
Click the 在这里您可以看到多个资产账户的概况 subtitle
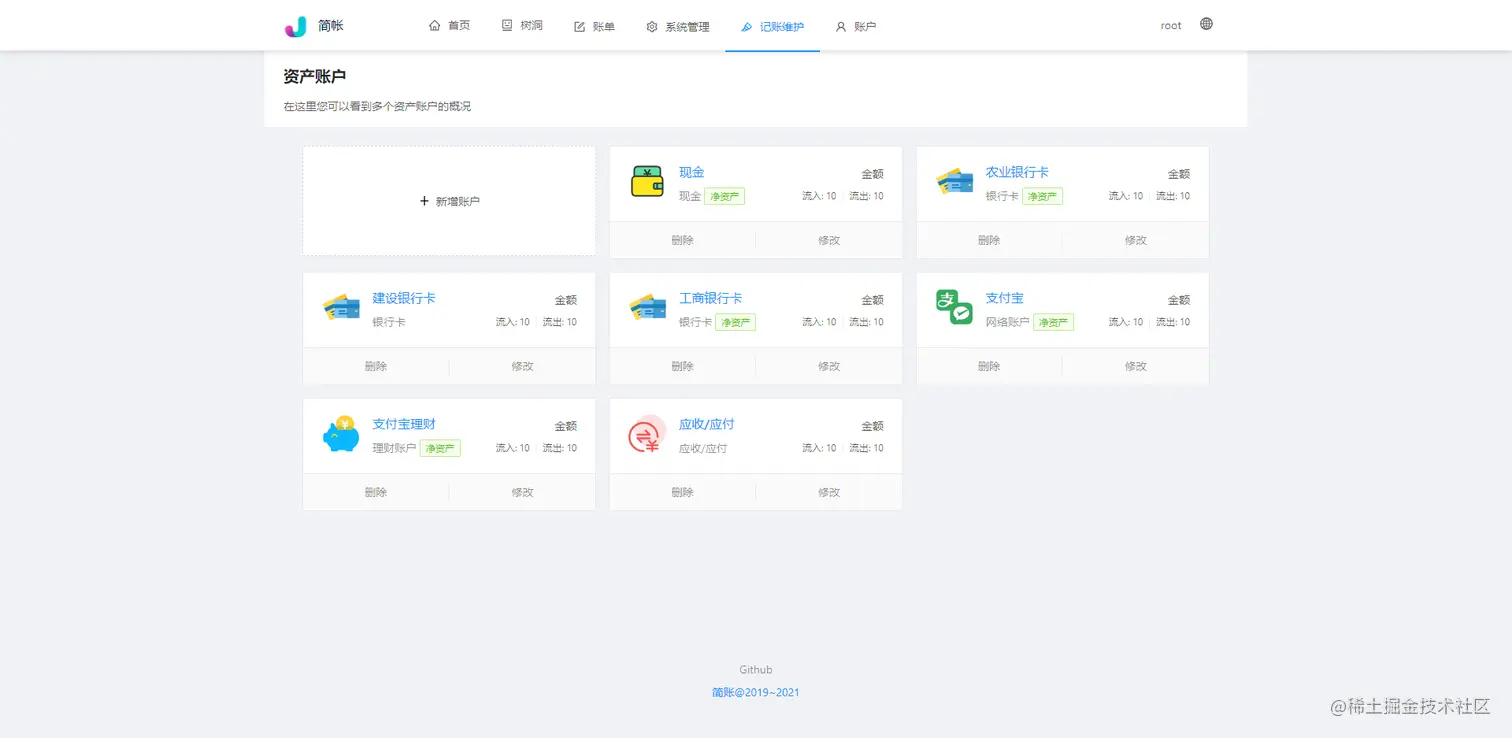click(x=377, y=106)
